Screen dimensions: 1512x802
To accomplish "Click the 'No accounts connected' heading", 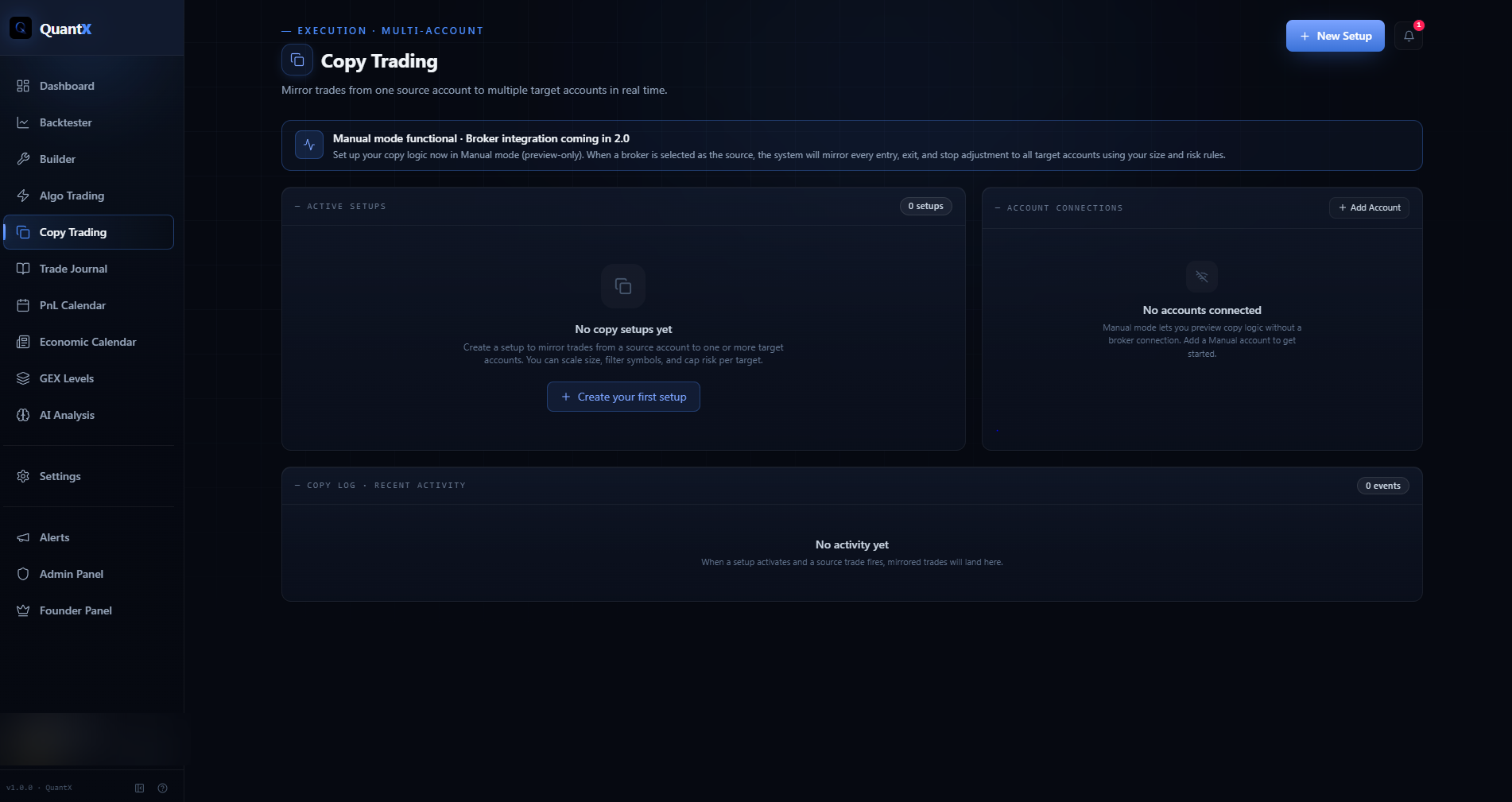I will [1202, 310].
